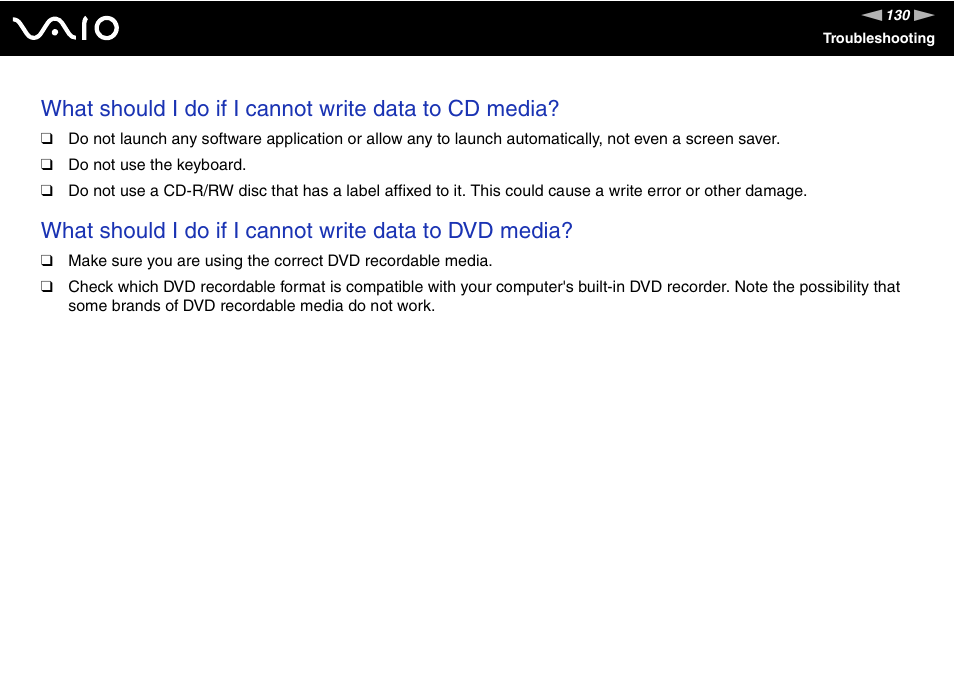Viewport: 954px width, 674px height.
Task: Go to the previous page arrow
Action: 872,15
